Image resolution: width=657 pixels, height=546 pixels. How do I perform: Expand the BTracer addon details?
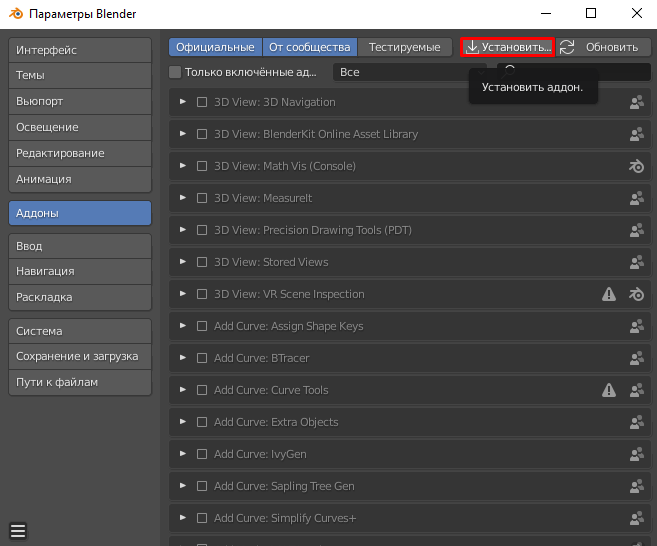183,358
